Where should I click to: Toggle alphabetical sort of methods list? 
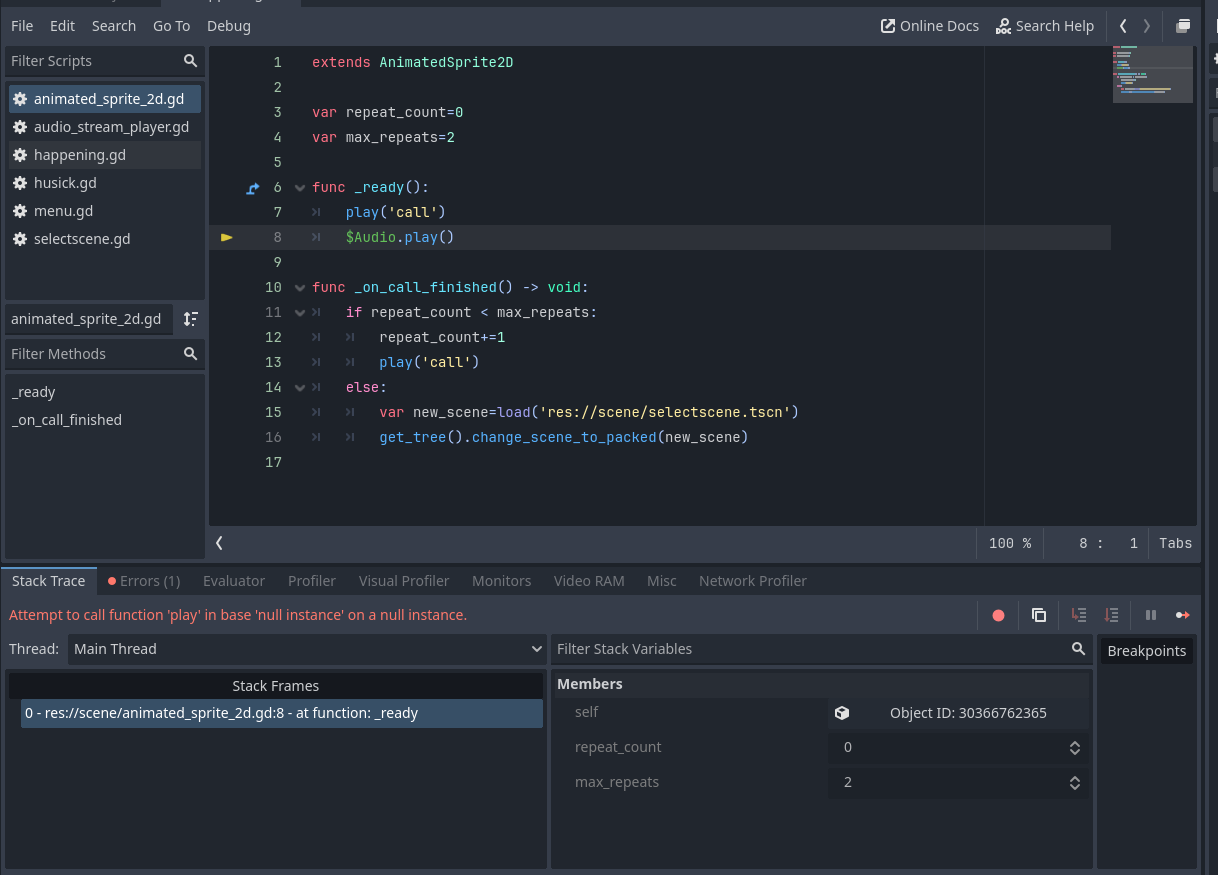click(x=190, y=319)
